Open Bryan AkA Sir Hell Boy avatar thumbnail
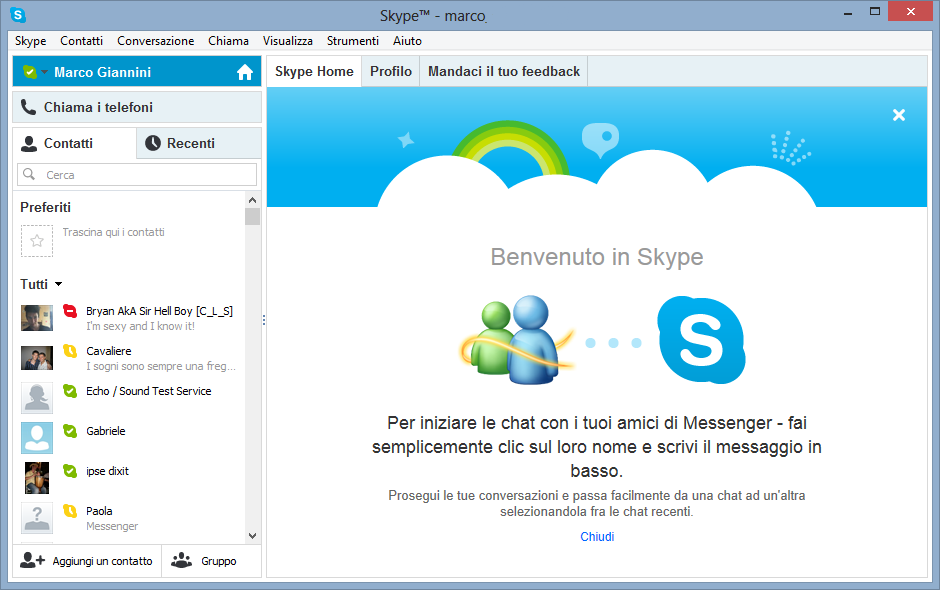This screenshot has width=940, height=590. [x=37, y=318]
